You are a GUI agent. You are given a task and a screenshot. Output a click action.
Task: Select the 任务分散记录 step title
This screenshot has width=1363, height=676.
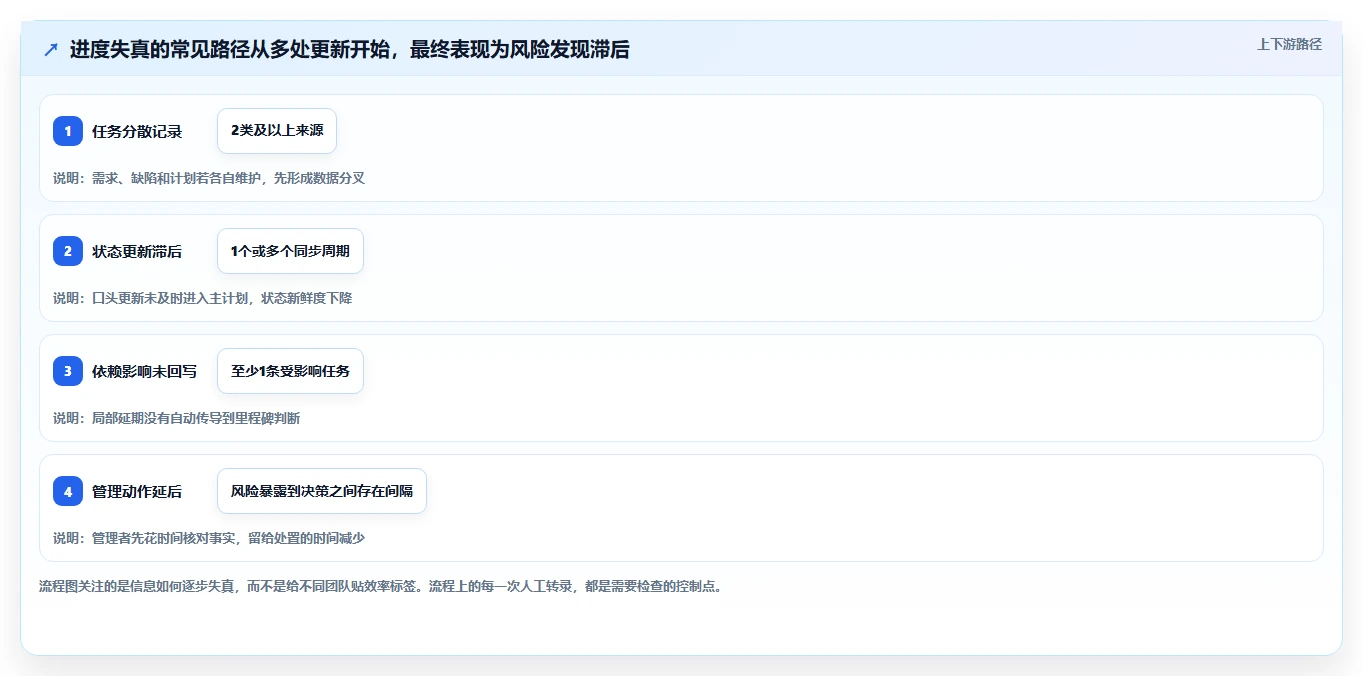[x=137, y=131]
